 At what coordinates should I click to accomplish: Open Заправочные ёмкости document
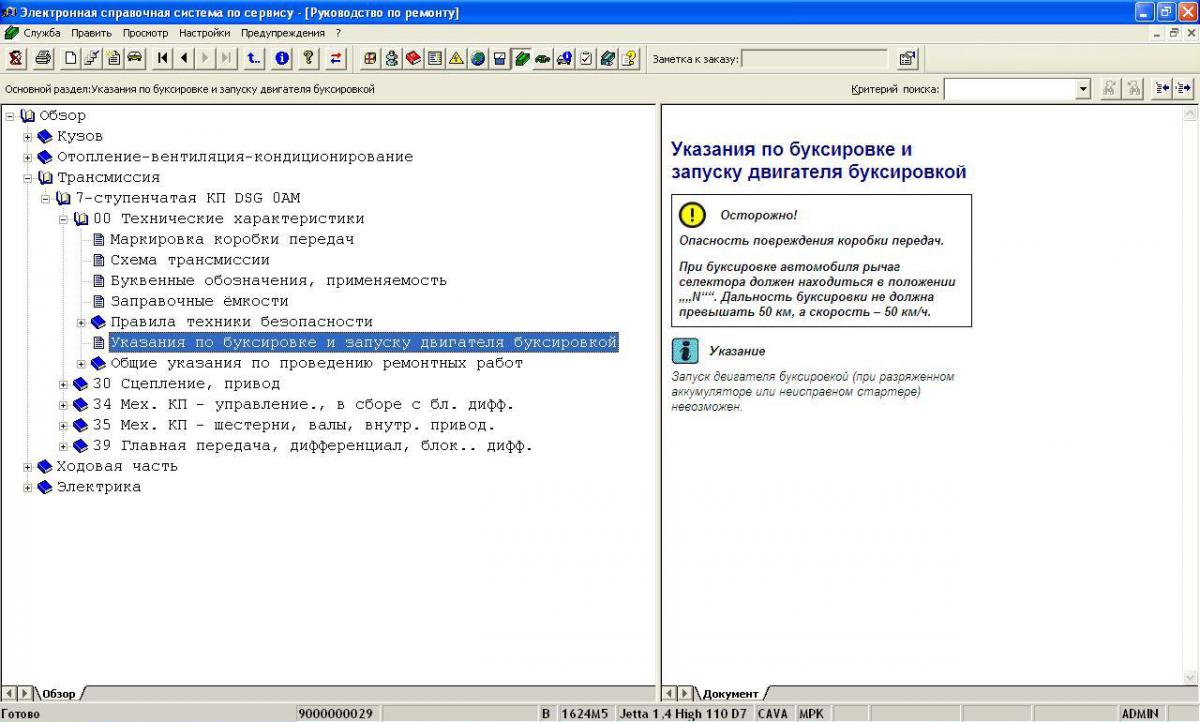tap(199, 301)
